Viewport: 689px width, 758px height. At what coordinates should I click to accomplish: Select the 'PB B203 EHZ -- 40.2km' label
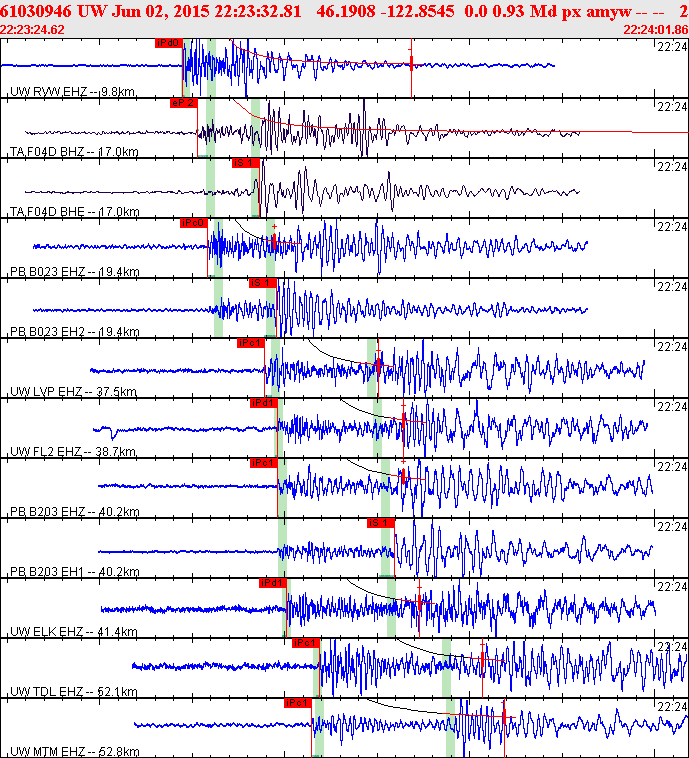coord(74,511)
